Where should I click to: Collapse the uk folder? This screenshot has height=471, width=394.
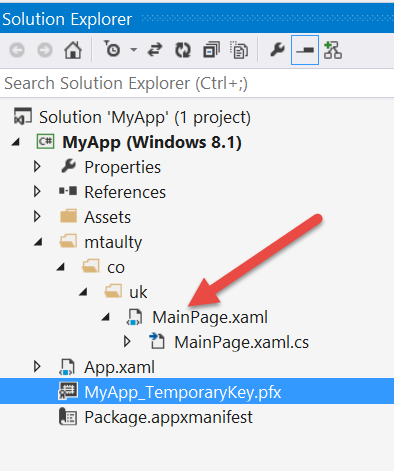pos(83,292)
